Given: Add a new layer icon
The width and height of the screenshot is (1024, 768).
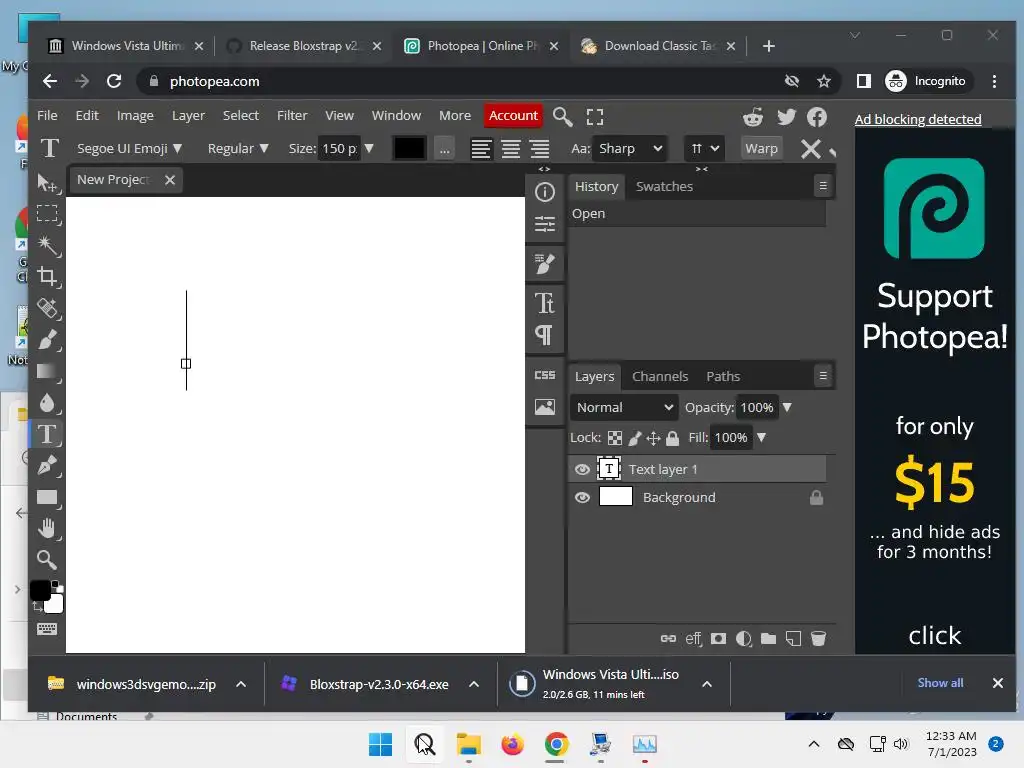Looking at the screenshot, I should click(793, 638).
